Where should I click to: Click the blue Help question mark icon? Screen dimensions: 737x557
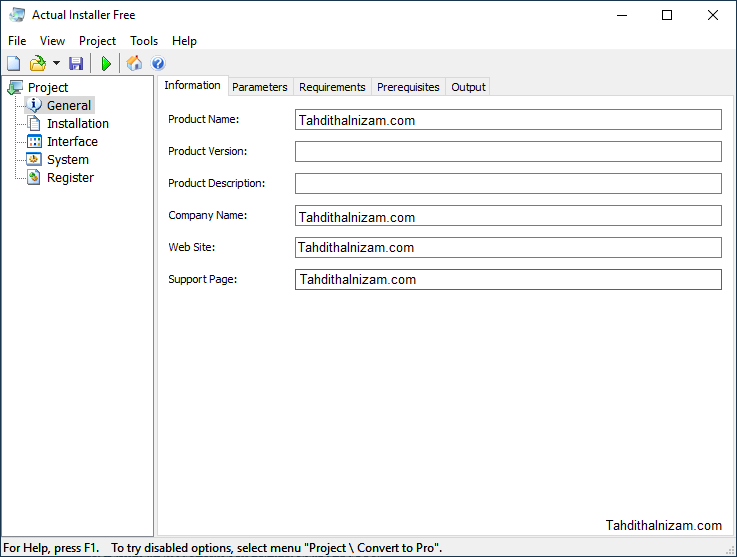pos(158,63)
